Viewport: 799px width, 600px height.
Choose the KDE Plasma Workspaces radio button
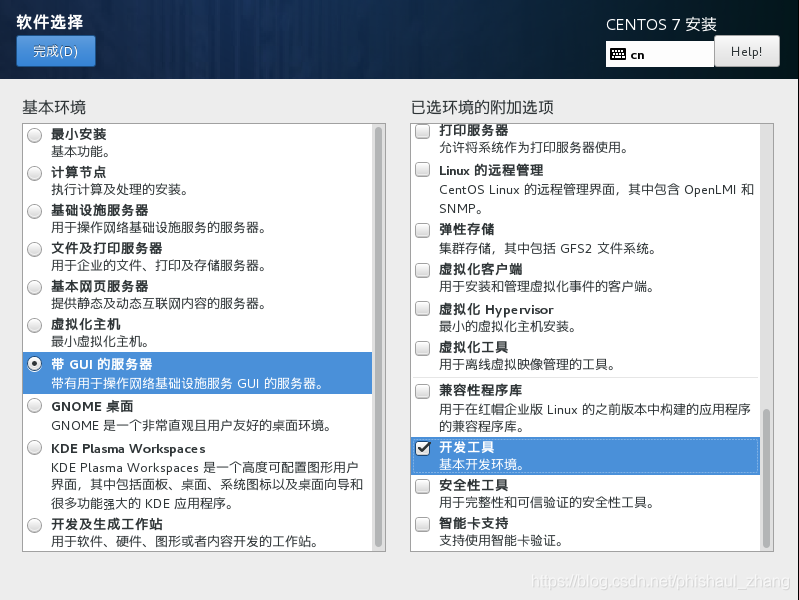35,448
